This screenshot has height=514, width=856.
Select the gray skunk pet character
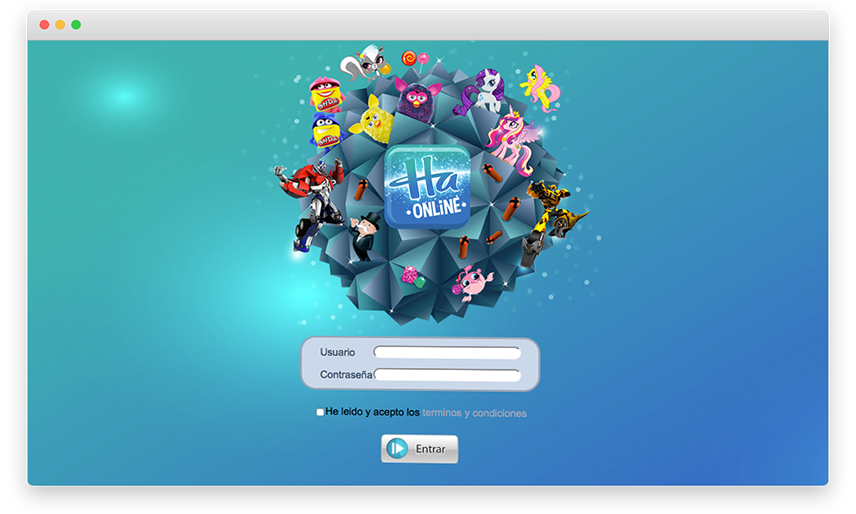[x=363, y=66]
